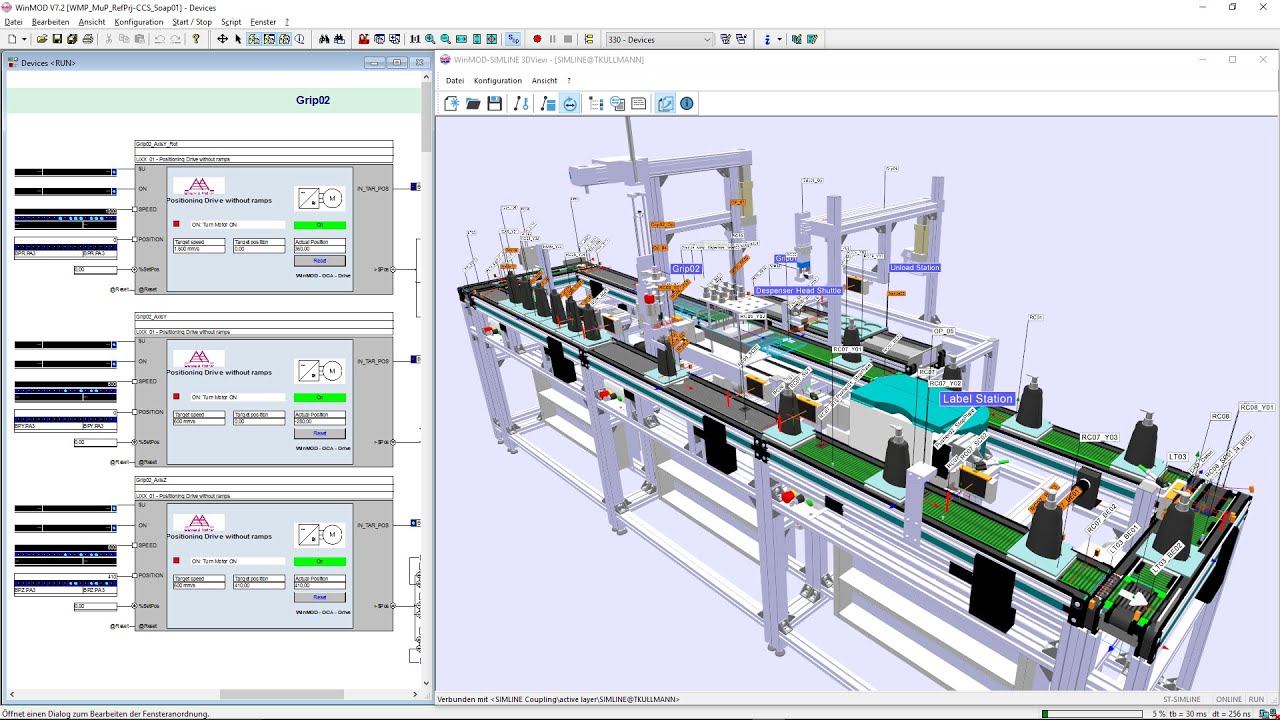Toggle the coupling window icon in 3DView
The image size is (1280, 720).
665,103
